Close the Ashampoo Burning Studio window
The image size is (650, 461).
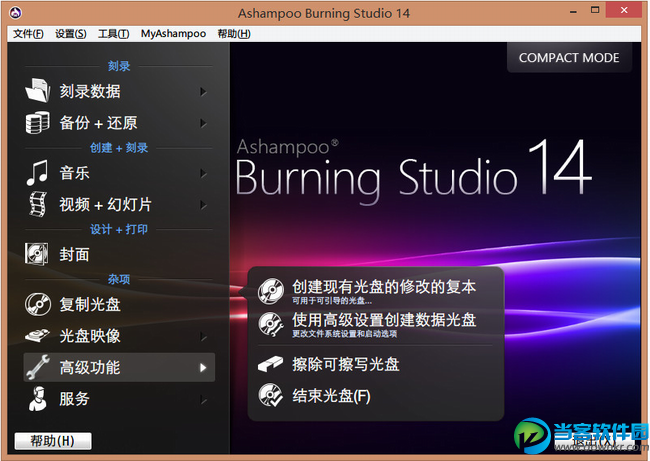click(x=624, y=10)
